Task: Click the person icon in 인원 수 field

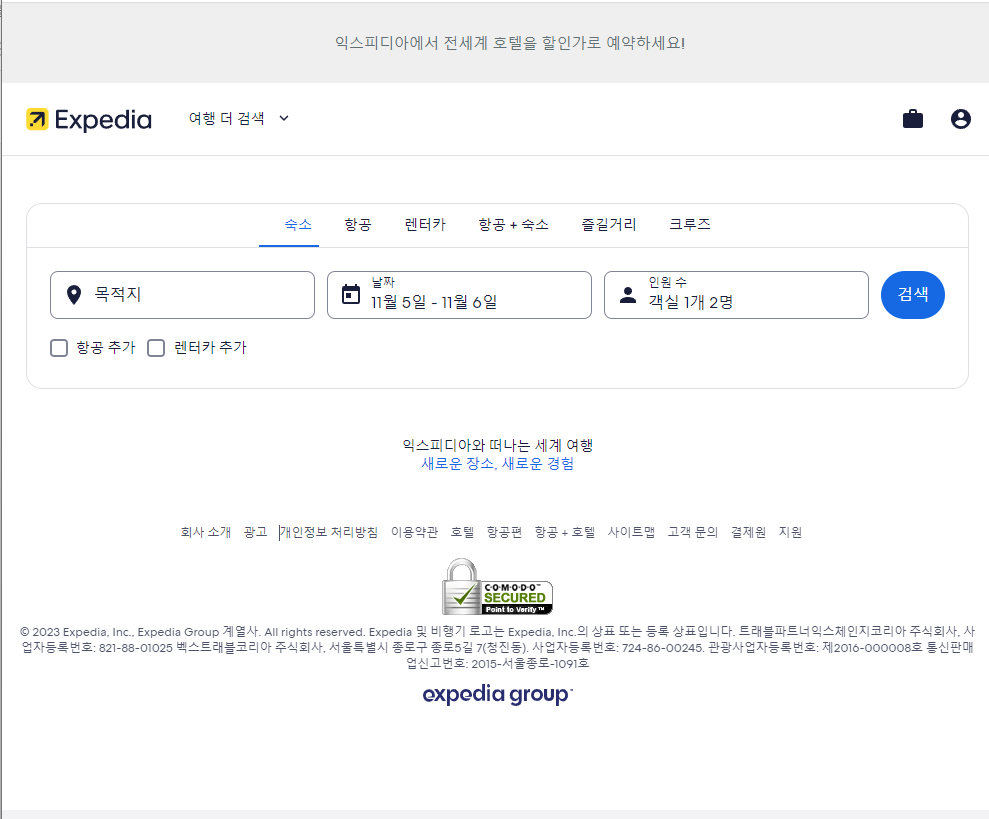Action: 625,292
